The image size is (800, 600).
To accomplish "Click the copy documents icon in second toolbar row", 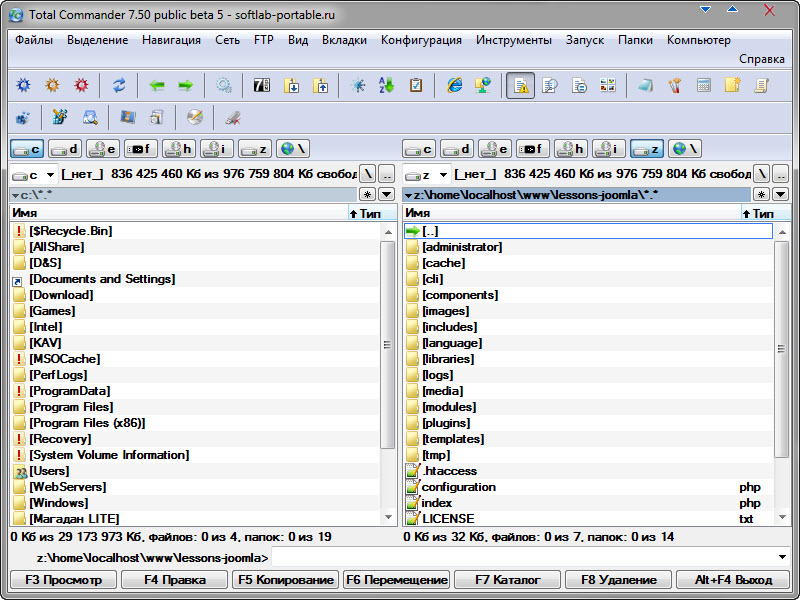I will click(157, 118).
